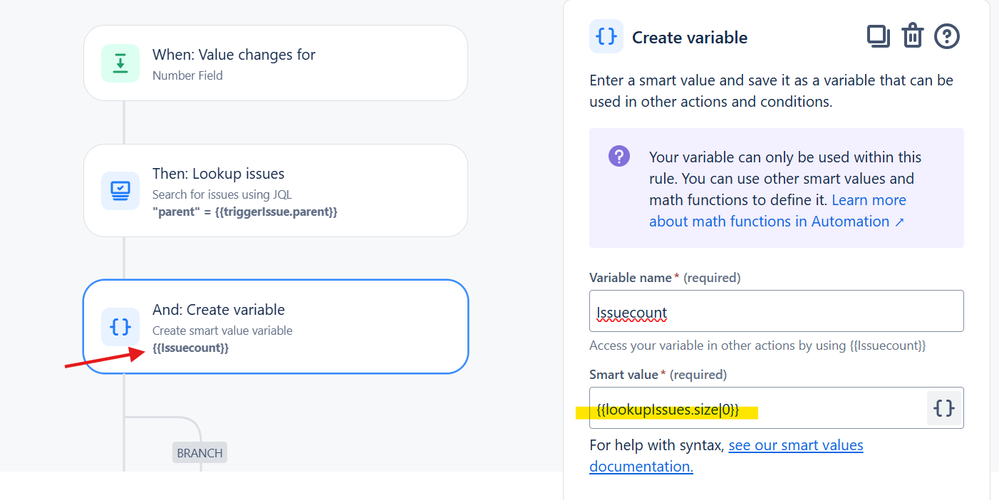Open the smart value picker braces button
999x500 pixels.
pos(944,408)
